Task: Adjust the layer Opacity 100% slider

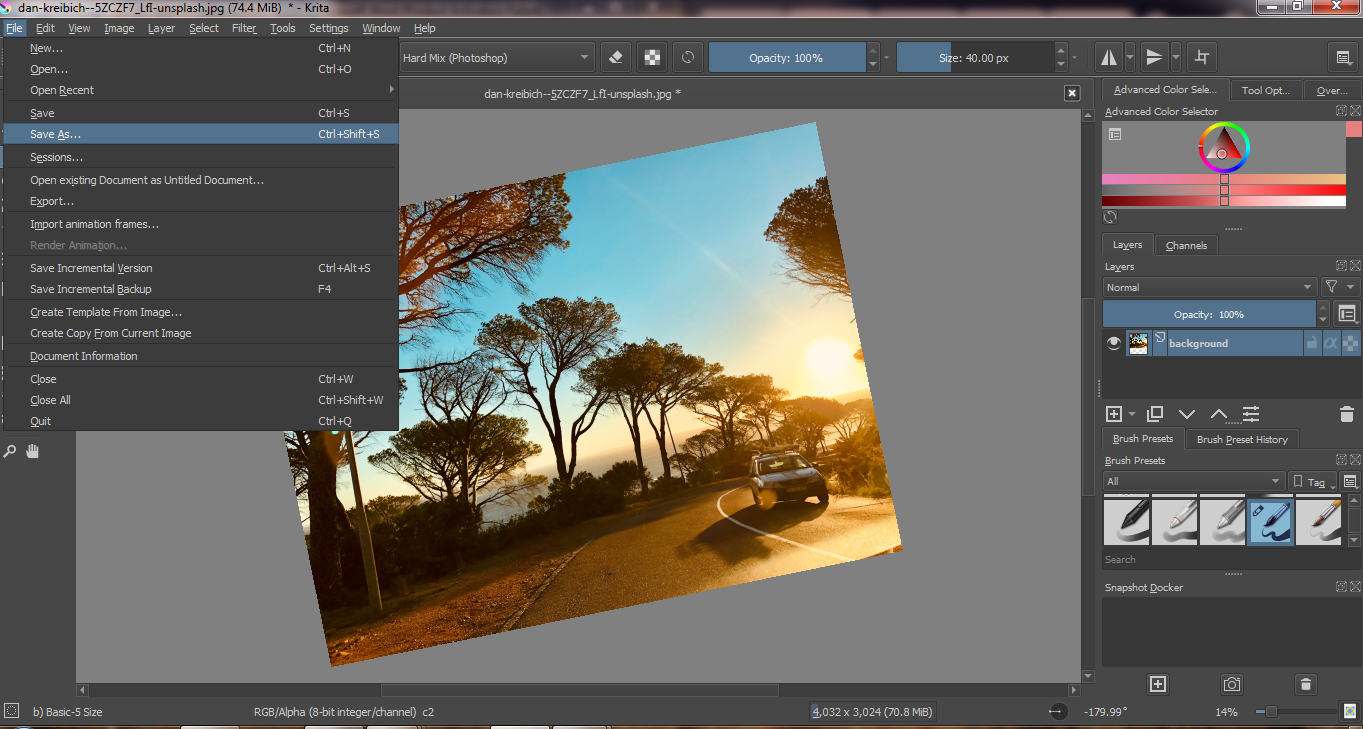Action: 1210,314
